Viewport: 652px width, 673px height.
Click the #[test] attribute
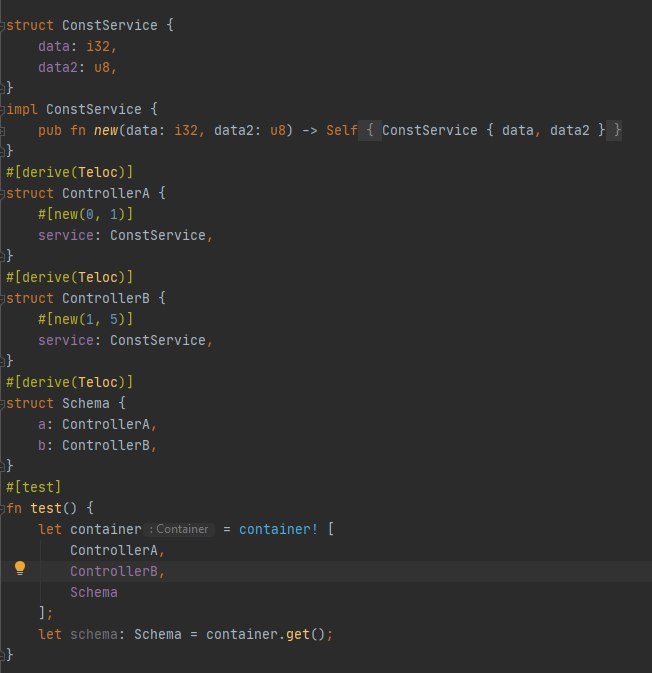(x=33, y=487)
